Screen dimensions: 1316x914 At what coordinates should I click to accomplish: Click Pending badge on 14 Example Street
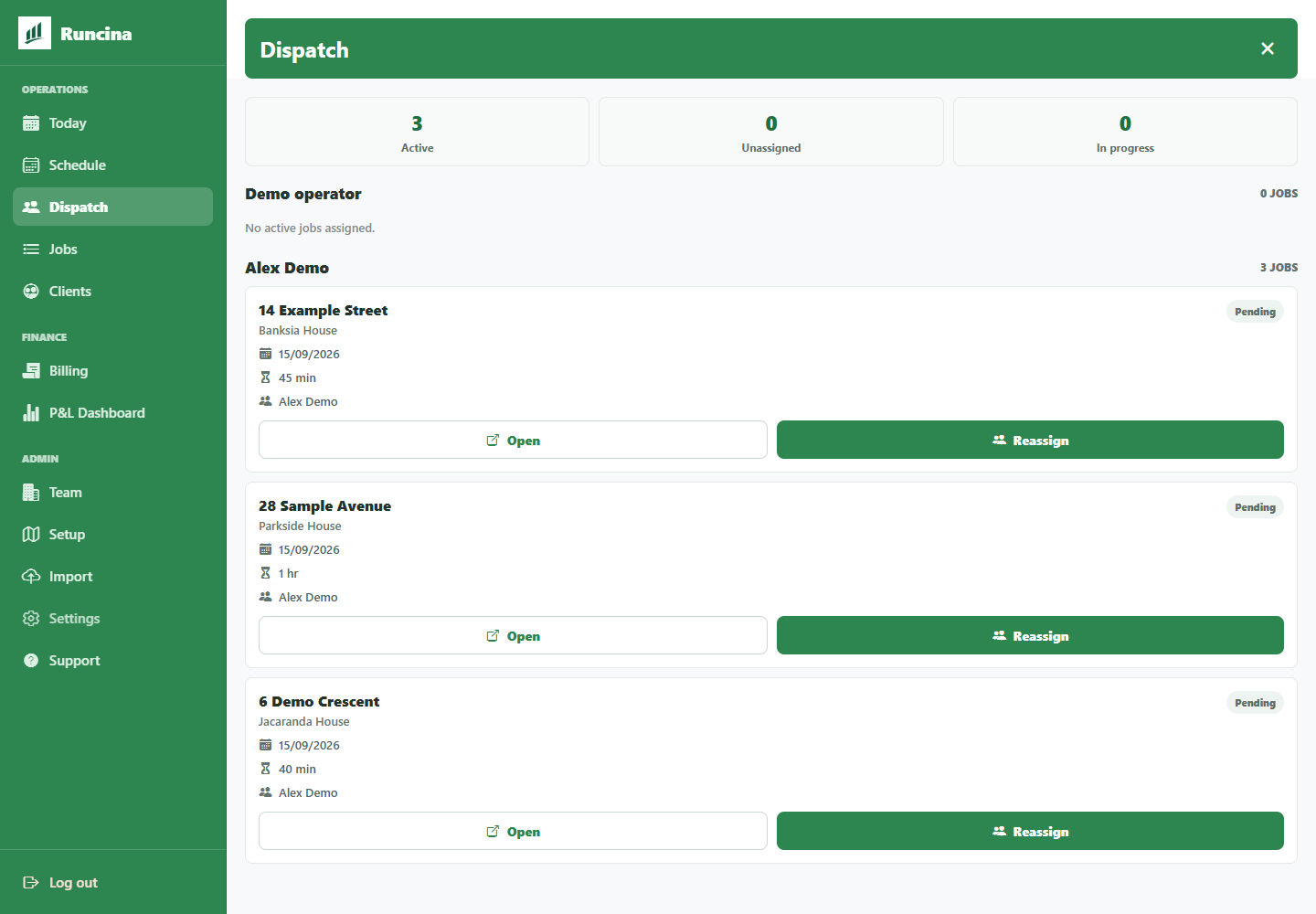point(1255,312)
